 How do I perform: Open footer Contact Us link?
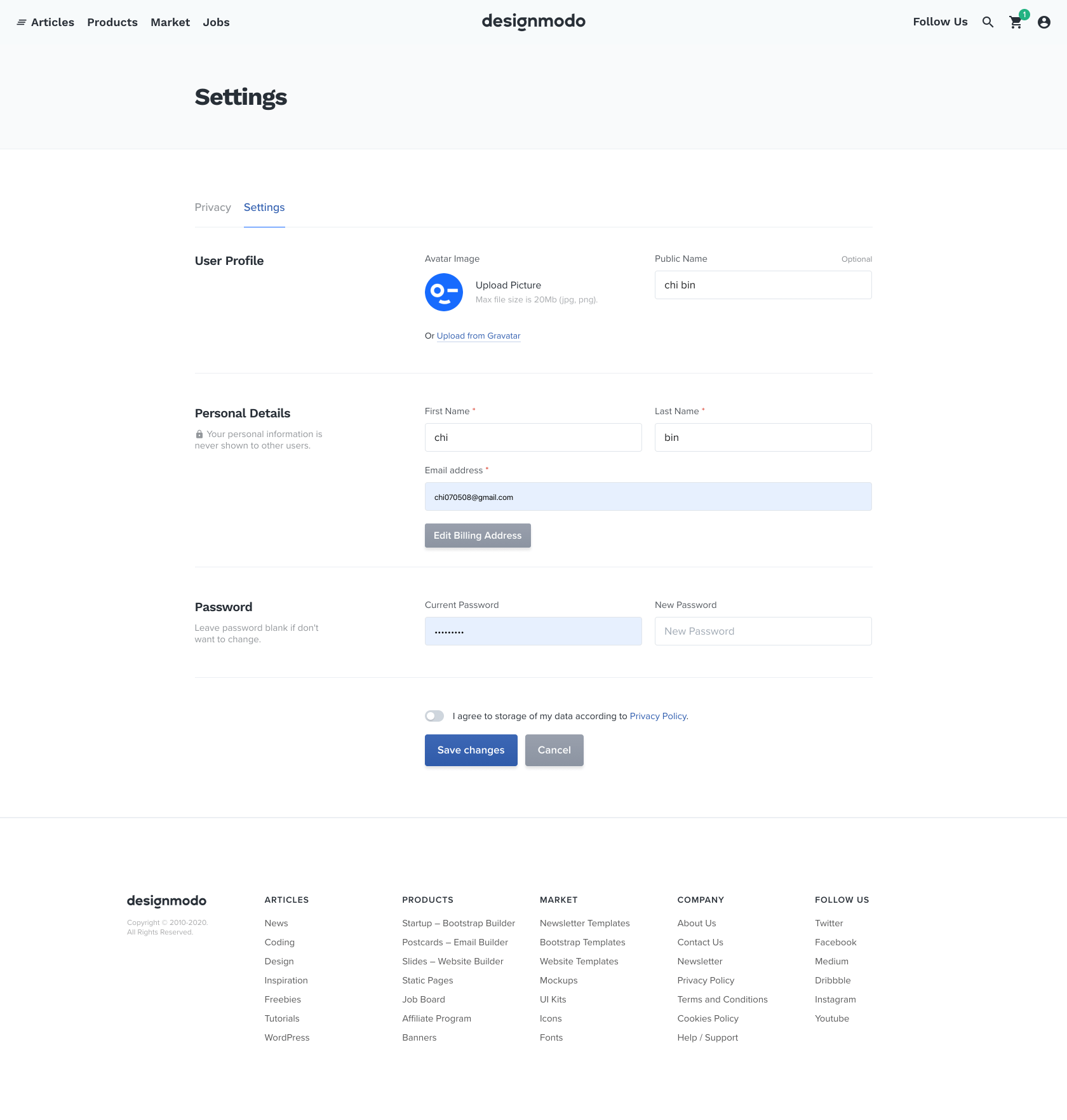coord(701,942)
